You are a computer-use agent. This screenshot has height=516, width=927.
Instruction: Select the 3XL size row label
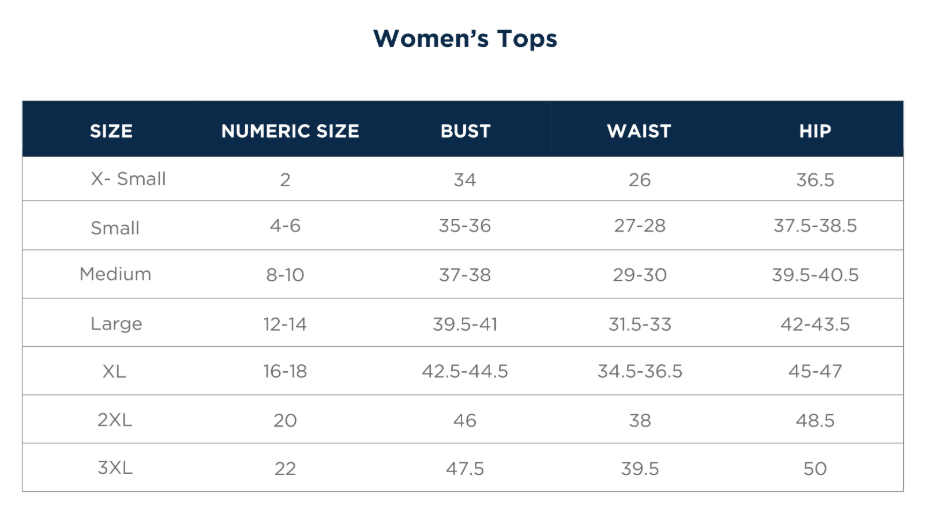pos(115,468)
